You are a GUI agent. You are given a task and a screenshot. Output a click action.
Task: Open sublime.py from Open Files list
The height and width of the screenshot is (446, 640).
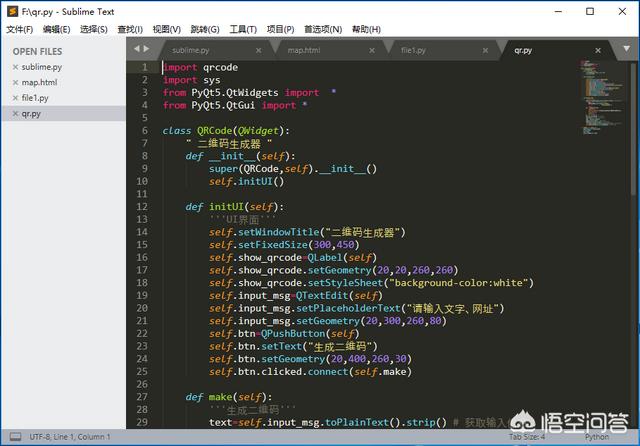[42, 67]
